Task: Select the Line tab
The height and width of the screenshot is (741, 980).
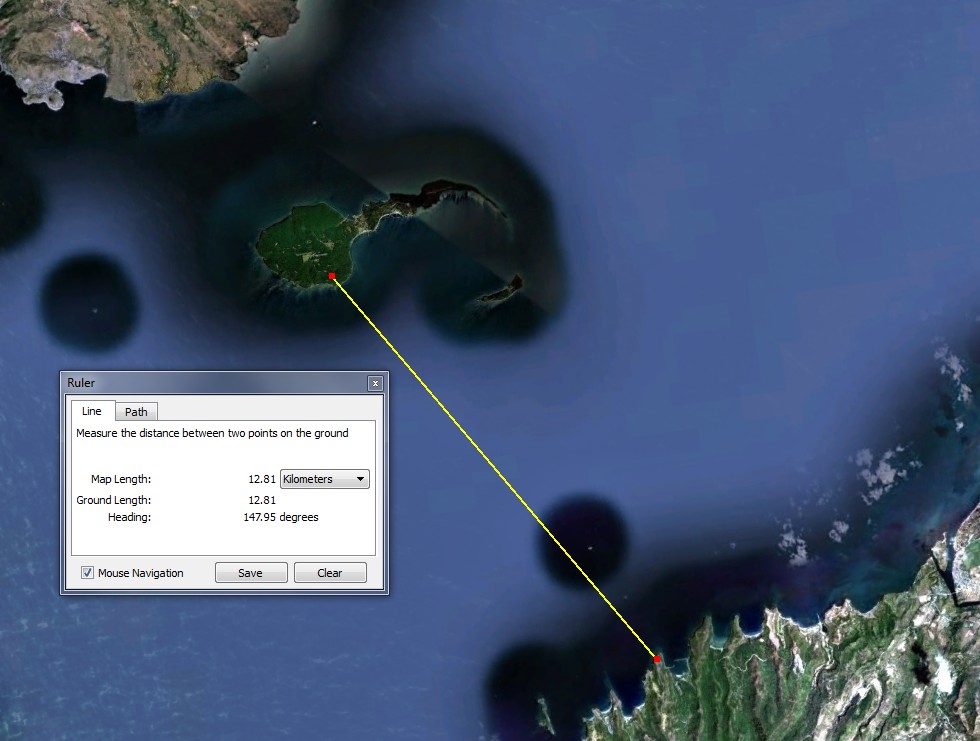Action: 92,410
